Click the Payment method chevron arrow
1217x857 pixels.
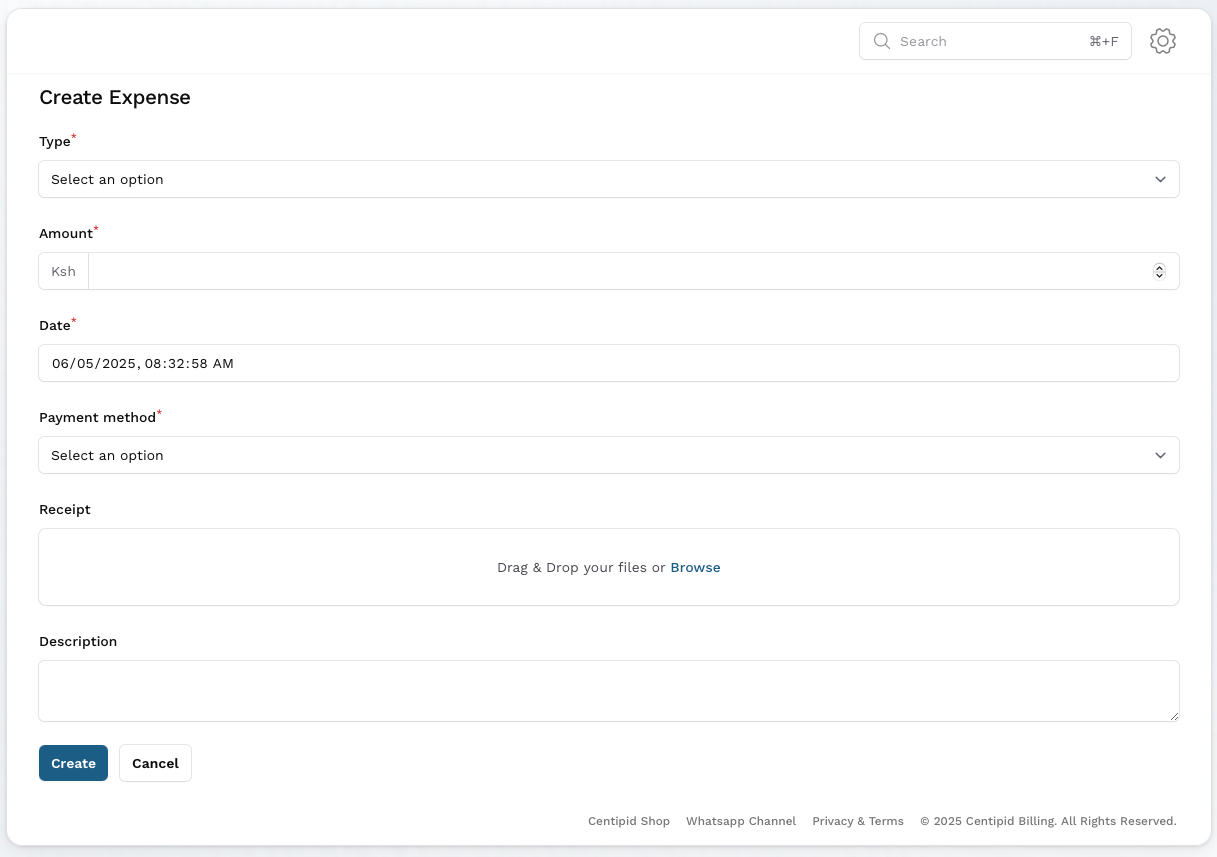[1160, 455]
